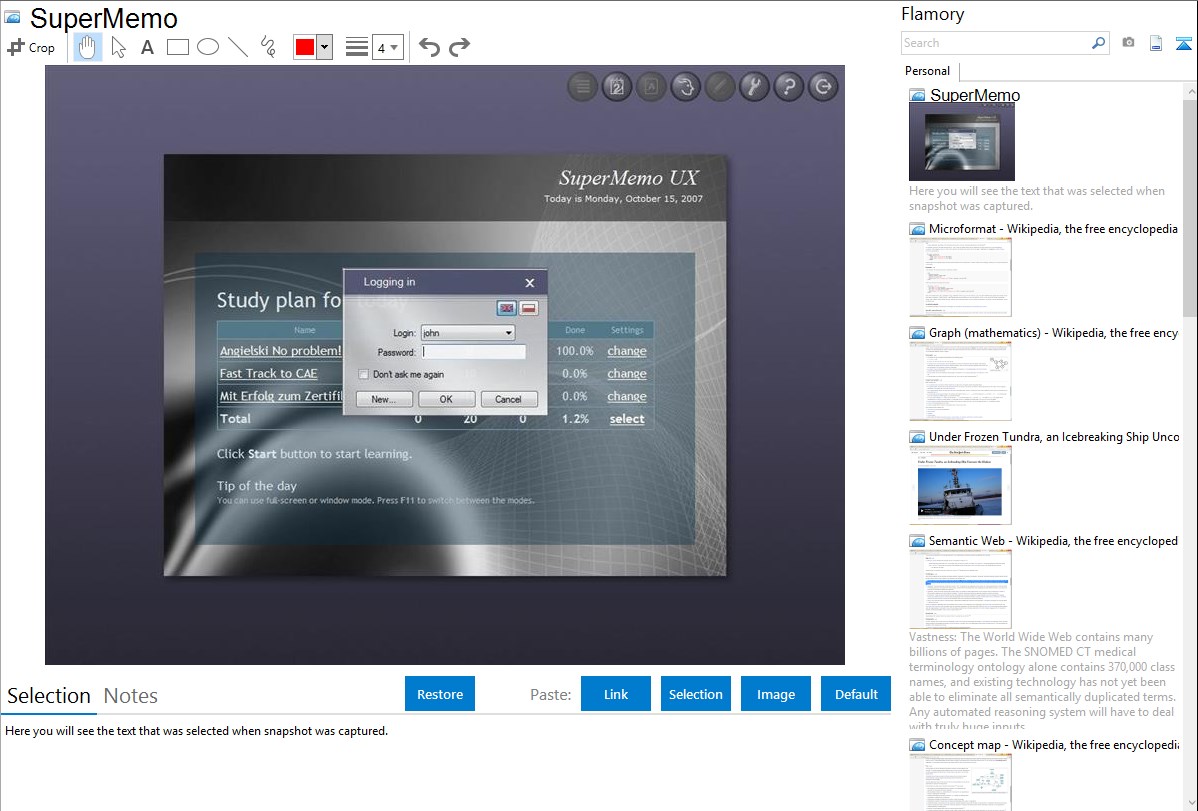
Task: Click the Restore button
Action: click(x=440, y=694)
